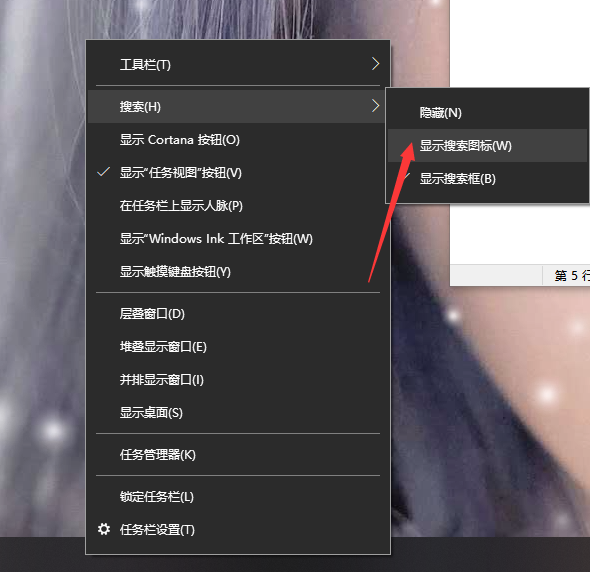Viewport: 590px width, 572px height.
Task: Select 隐藏(N) in the search submenu
Action: (x=487, y=113)
